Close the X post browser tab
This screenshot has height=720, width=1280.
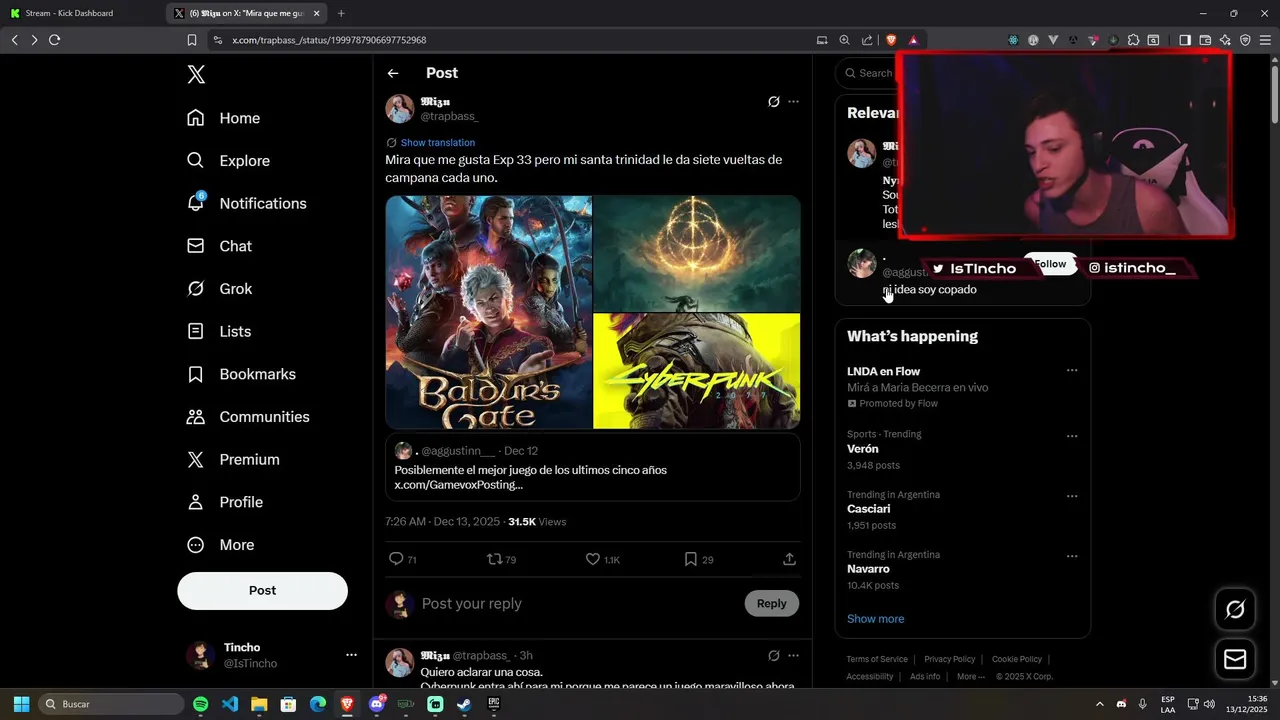(317, 13)
